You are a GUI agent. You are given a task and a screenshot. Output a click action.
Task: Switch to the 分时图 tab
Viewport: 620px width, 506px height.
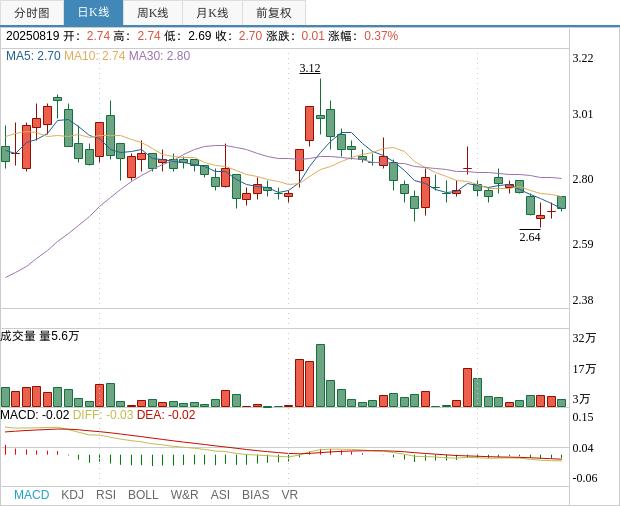point(32,13)
